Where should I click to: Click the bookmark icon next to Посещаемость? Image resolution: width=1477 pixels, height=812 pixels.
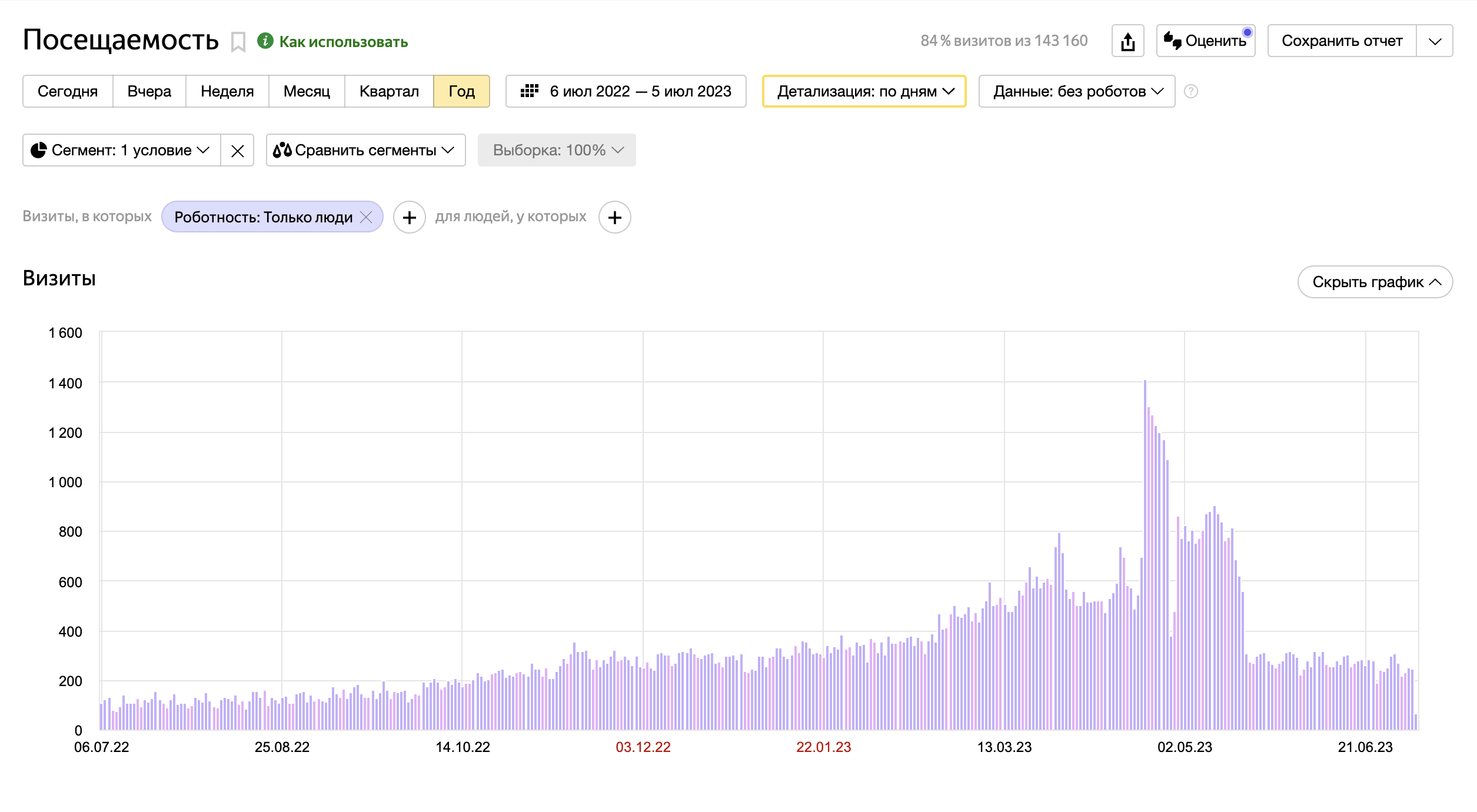point(238,42)
